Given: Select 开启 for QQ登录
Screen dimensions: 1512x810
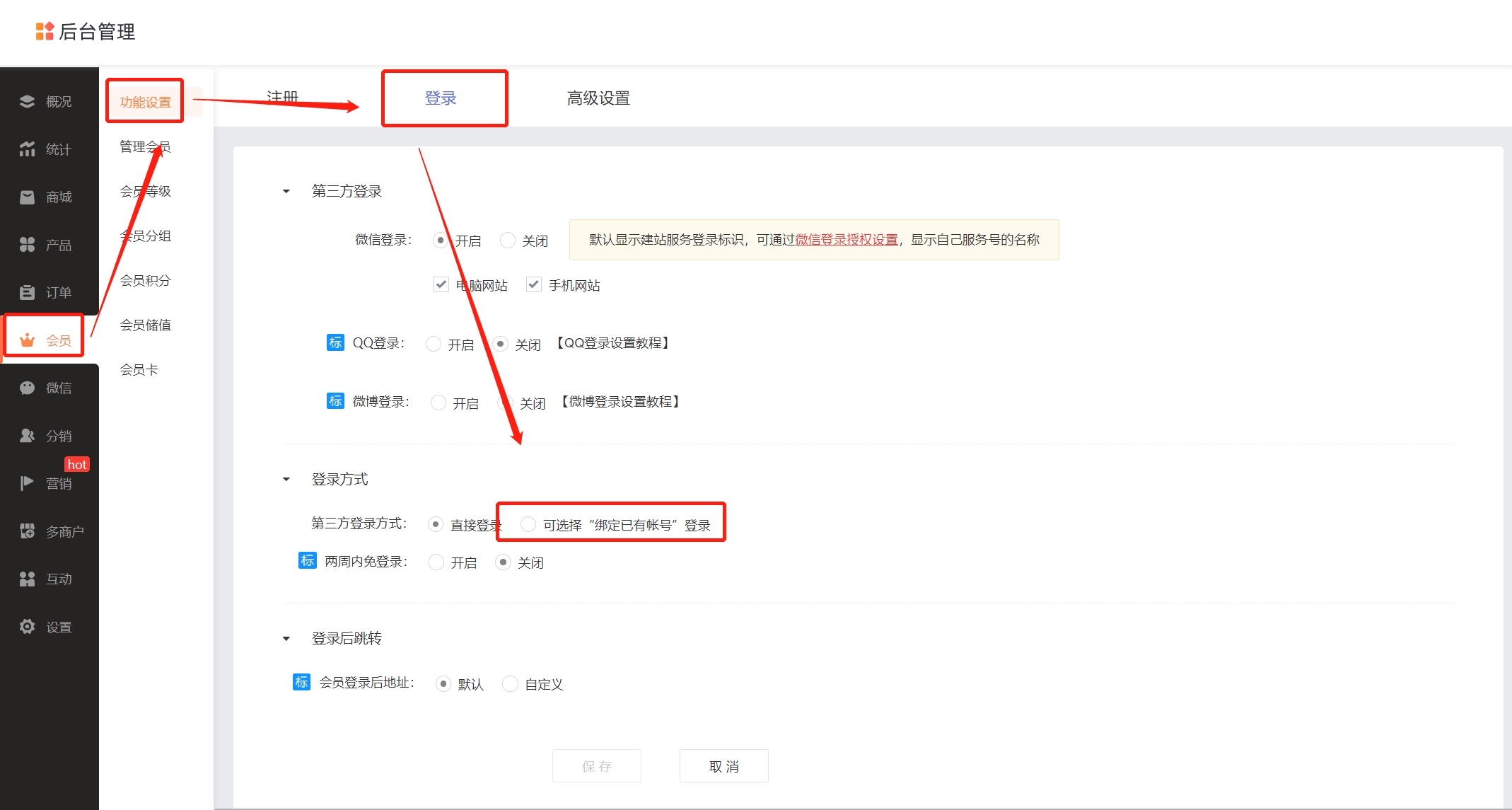Looking at the screenshot, I should tap(434, 344).
